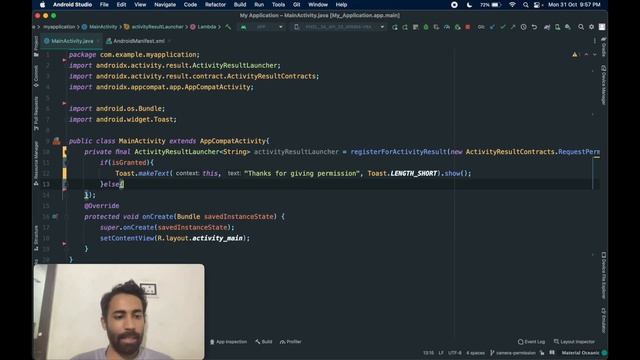Open the Build tool window at the bottom
This screenshot has height=360, width=640.
click(264, 342)
